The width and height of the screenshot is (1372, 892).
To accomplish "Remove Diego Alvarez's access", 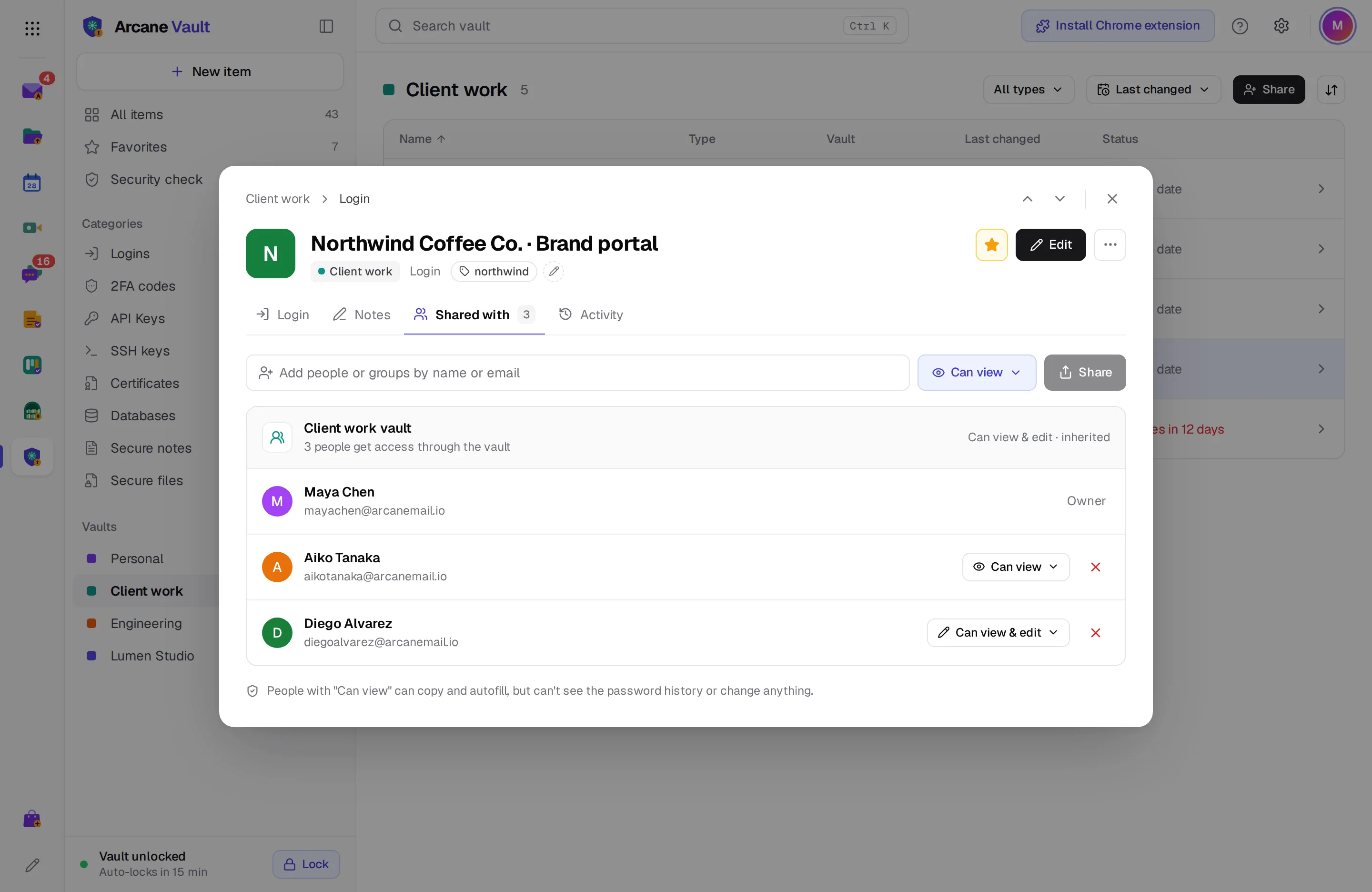I will (x=1095, y=633).
